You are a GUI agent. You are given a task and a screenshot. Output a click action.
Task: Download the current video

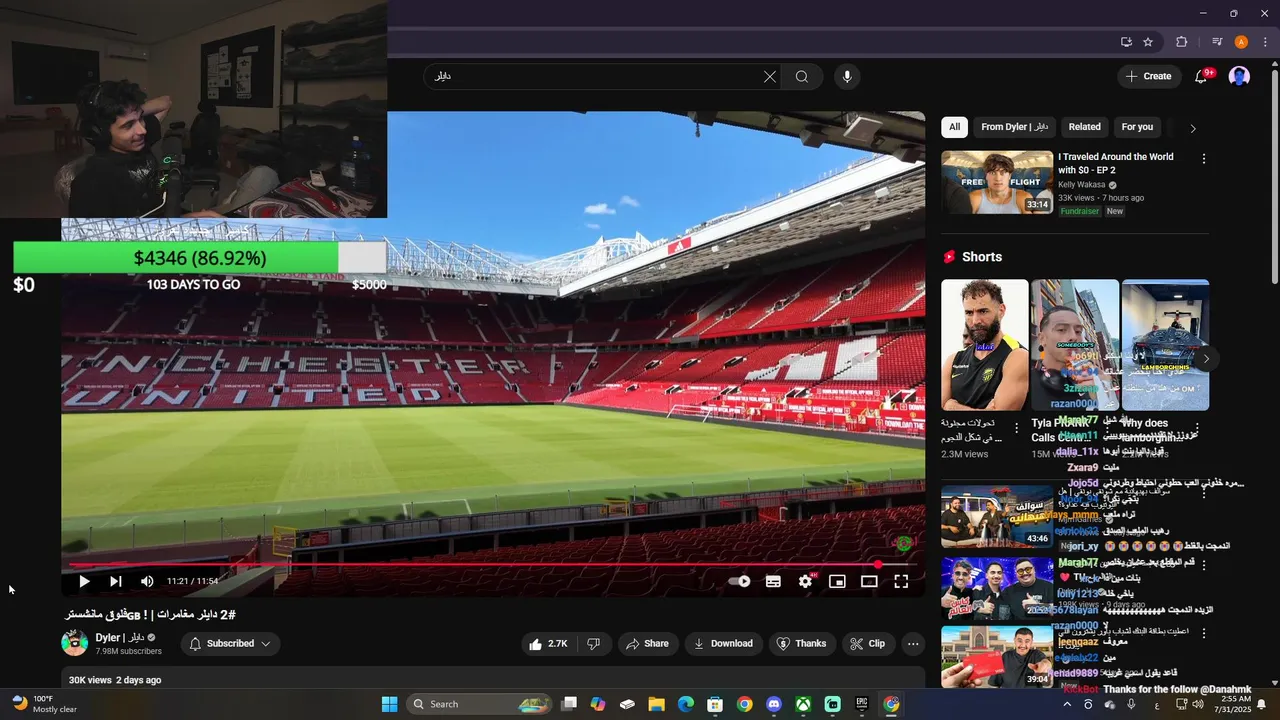724,644
